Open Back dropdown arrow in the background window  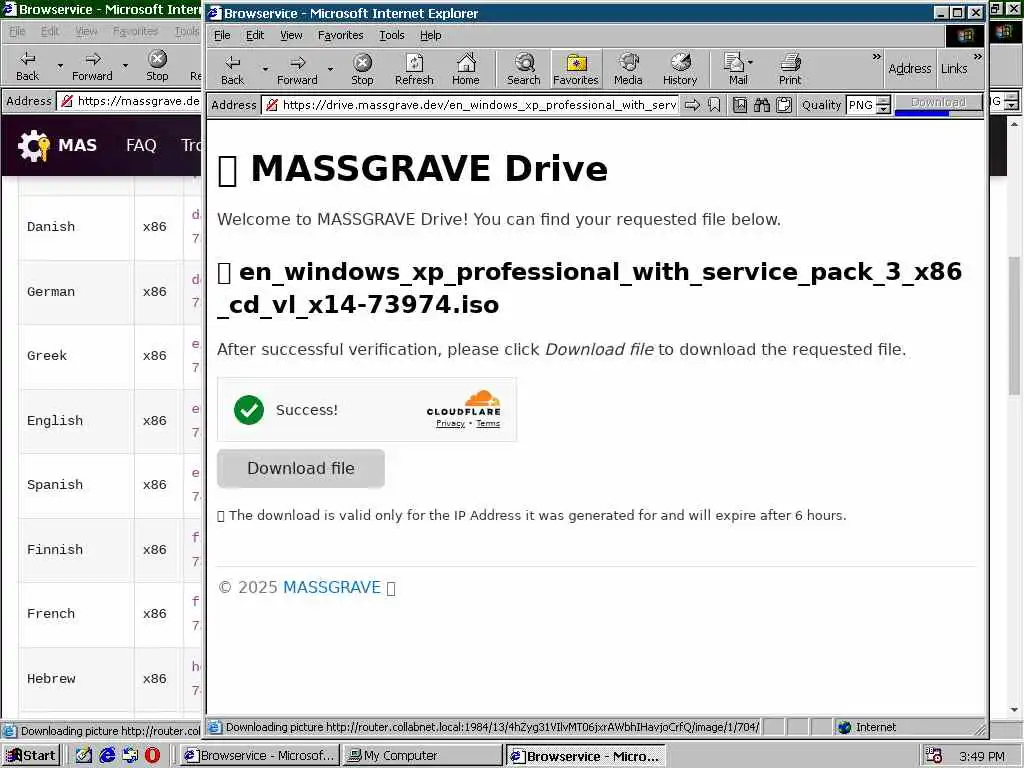click(60, 65)
